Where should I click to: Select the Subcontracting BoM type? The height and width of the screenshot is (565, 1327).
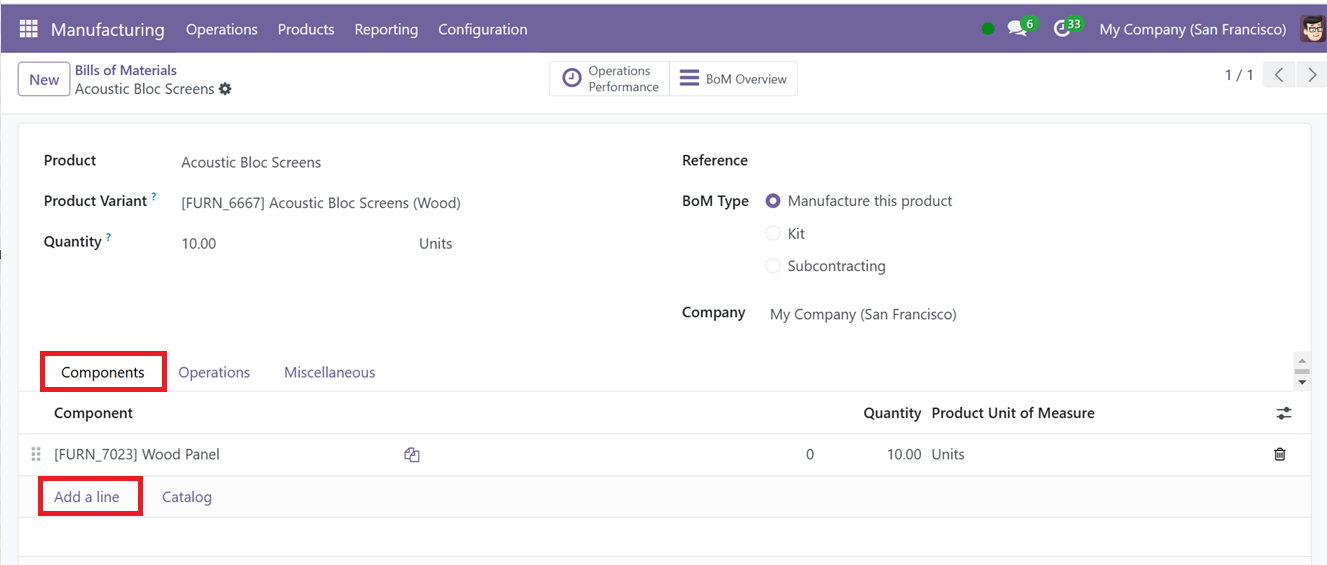pyautogui.click(x=773, y=267)
